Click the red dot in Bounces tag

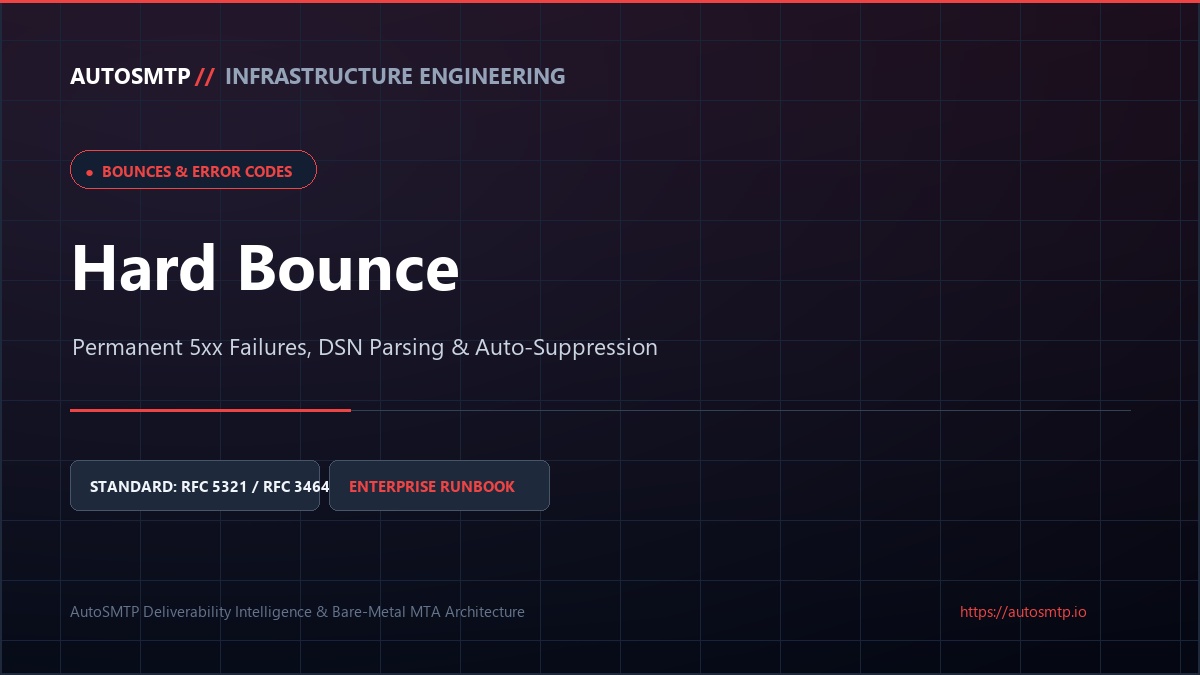[x=89, y=172]
